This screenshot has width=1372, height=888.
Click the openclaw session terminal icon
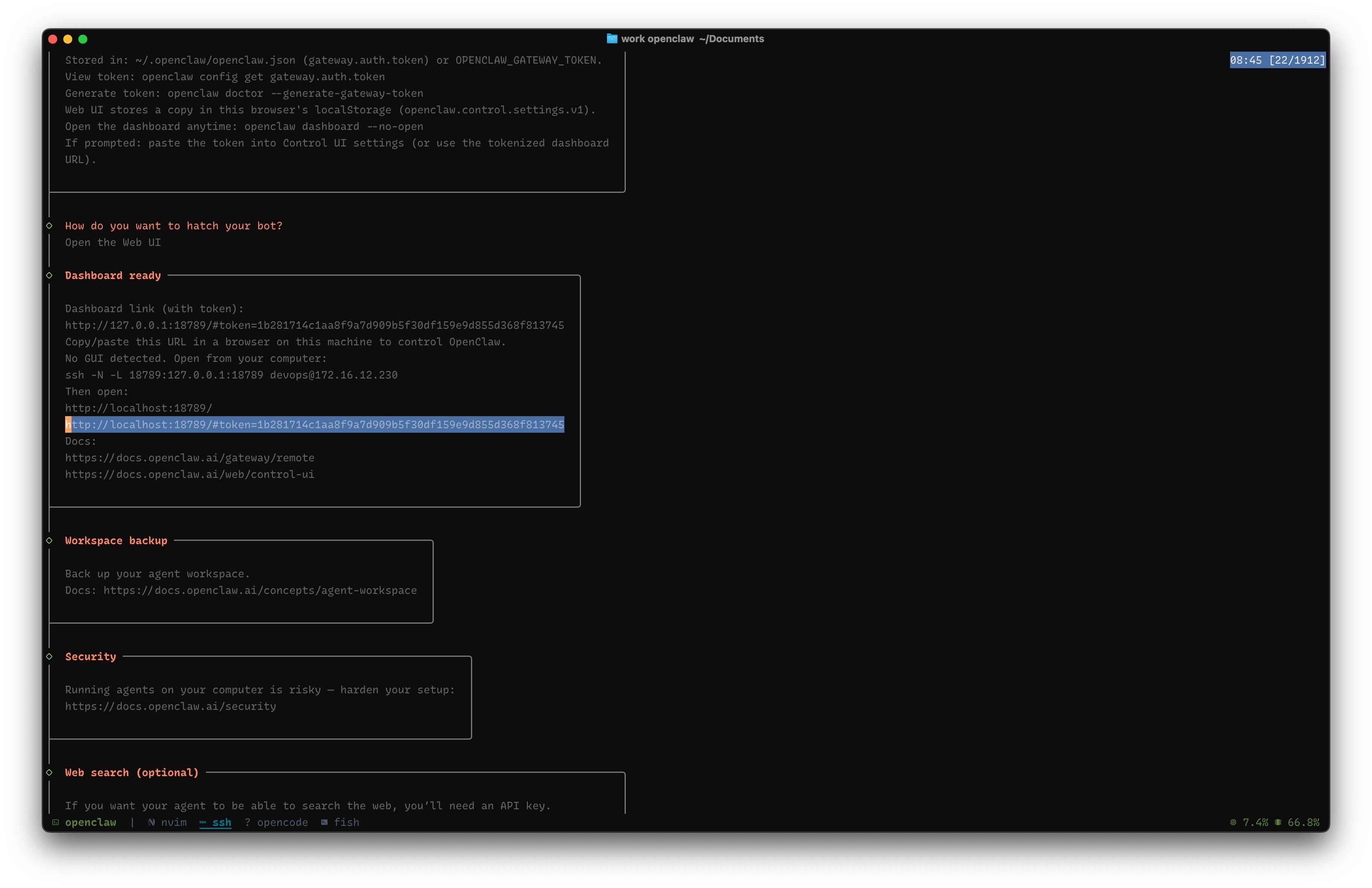click(x=55, y=822)
